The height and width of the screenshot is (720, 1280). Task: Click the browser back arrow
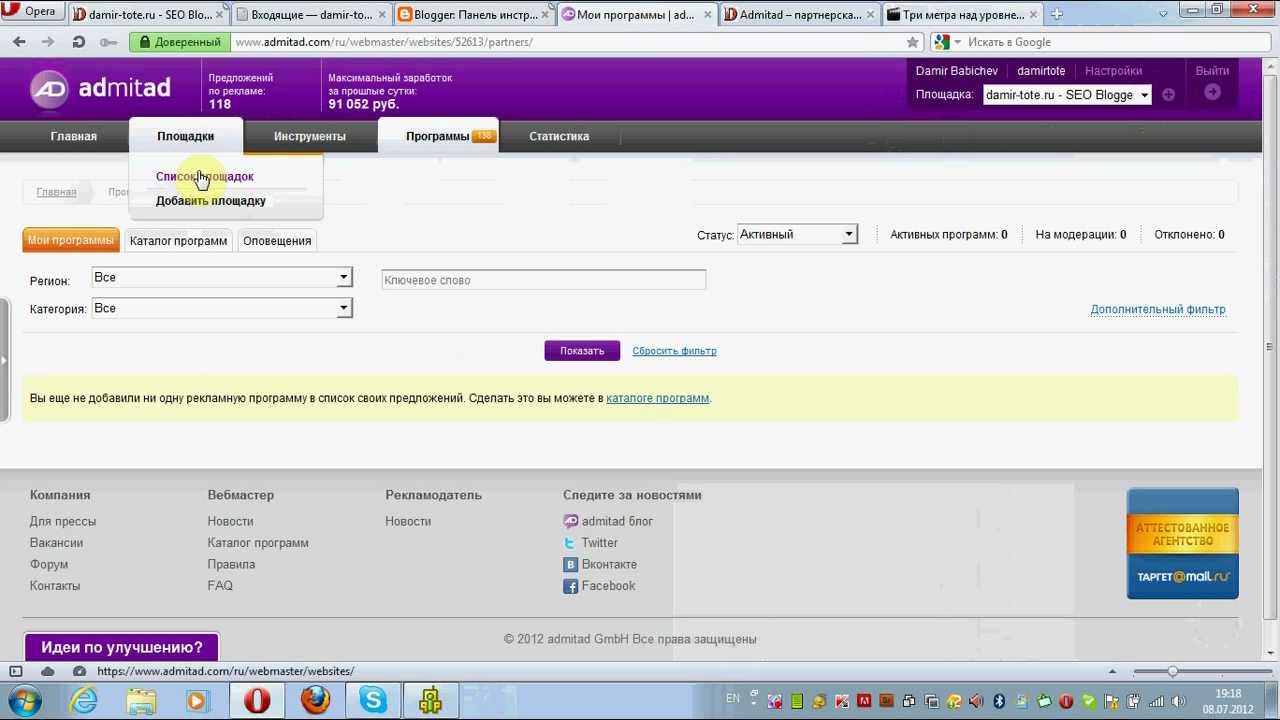pyautogui.click(x=19, y=42)
